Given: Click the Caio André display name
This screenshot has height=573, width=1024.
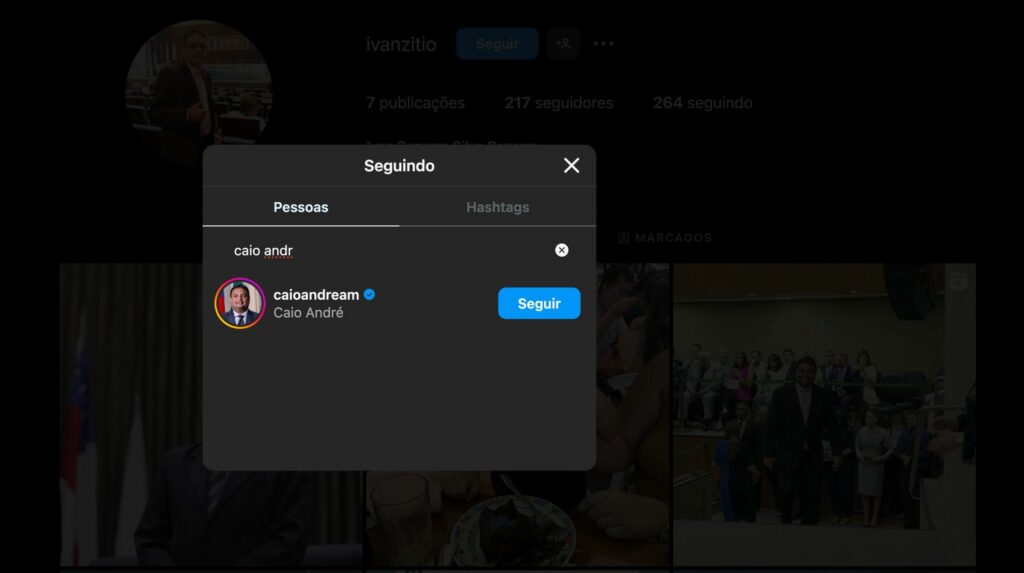Looking at the screenshot, I should [x=308, y=313].
